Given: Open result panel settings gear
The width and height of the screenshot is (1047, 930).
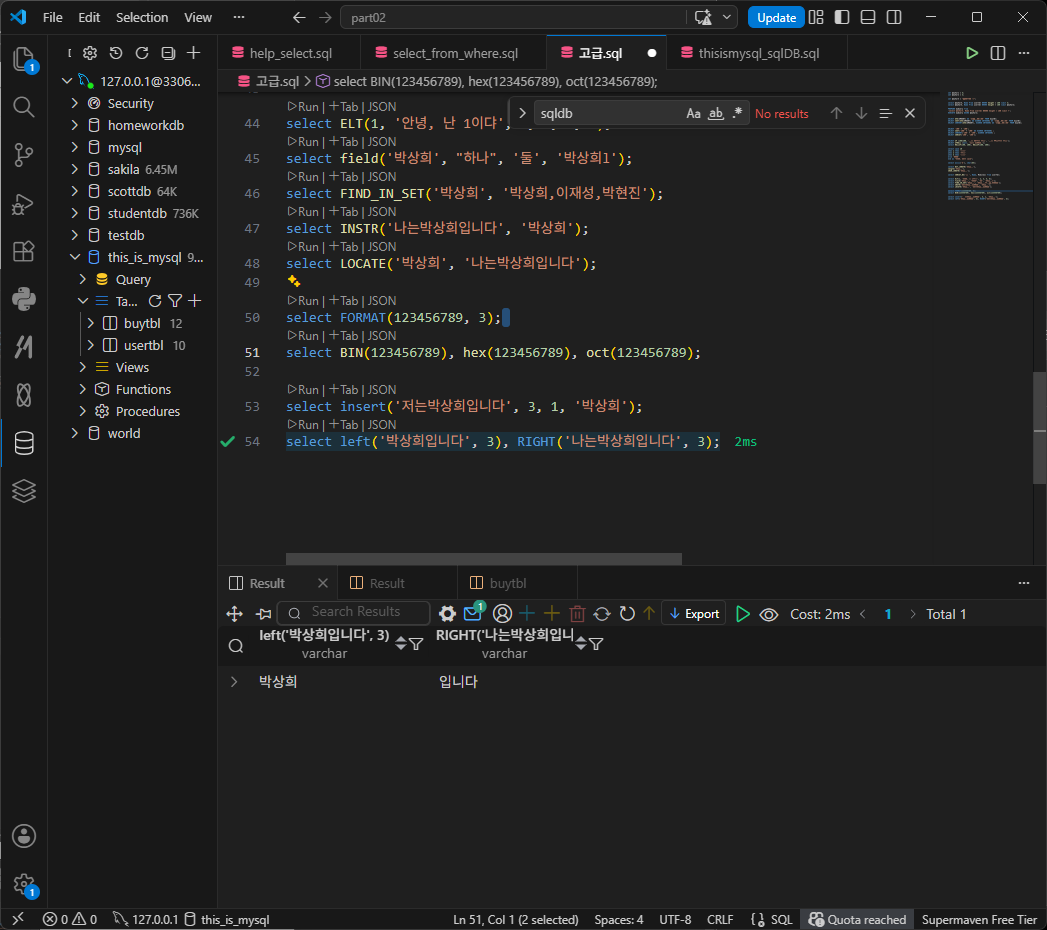Looking at the screenshot, I should click(x=447, y=614).
